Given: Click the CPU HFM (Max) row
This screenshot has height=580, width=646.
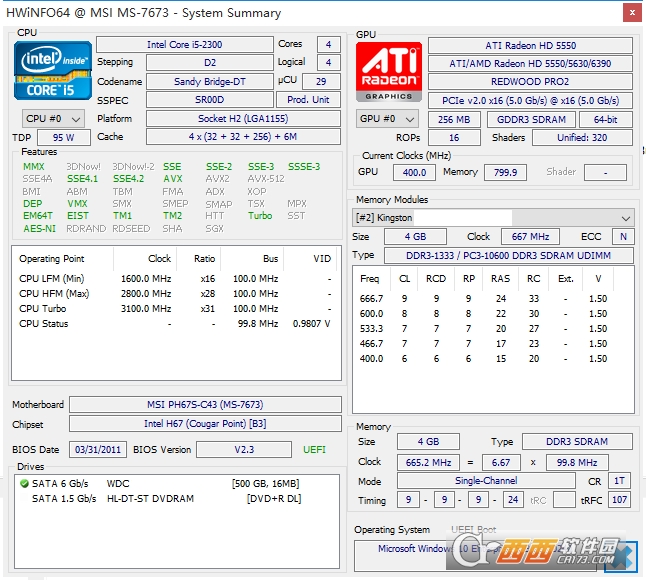Looking at the screenshot, I should click(x=175, y=293).
